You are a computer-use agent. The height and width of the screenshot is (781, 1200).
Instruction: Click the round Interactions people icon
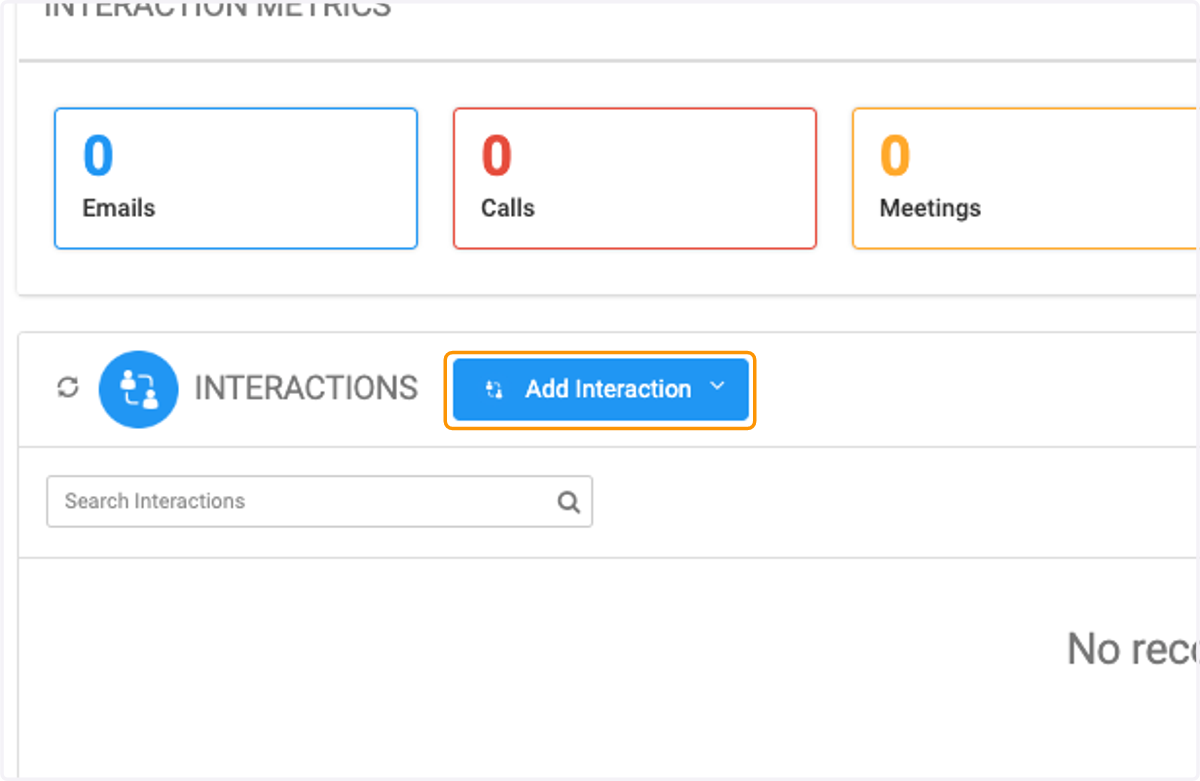138,389
